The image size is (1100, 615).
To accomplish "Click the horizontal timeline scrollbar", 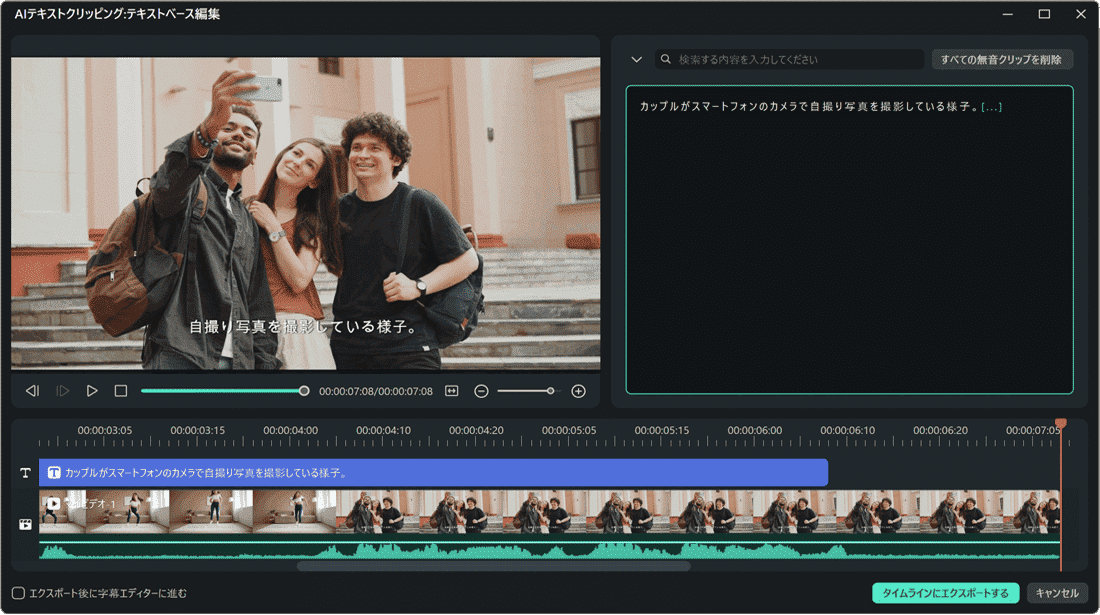I will coord(493,566).
